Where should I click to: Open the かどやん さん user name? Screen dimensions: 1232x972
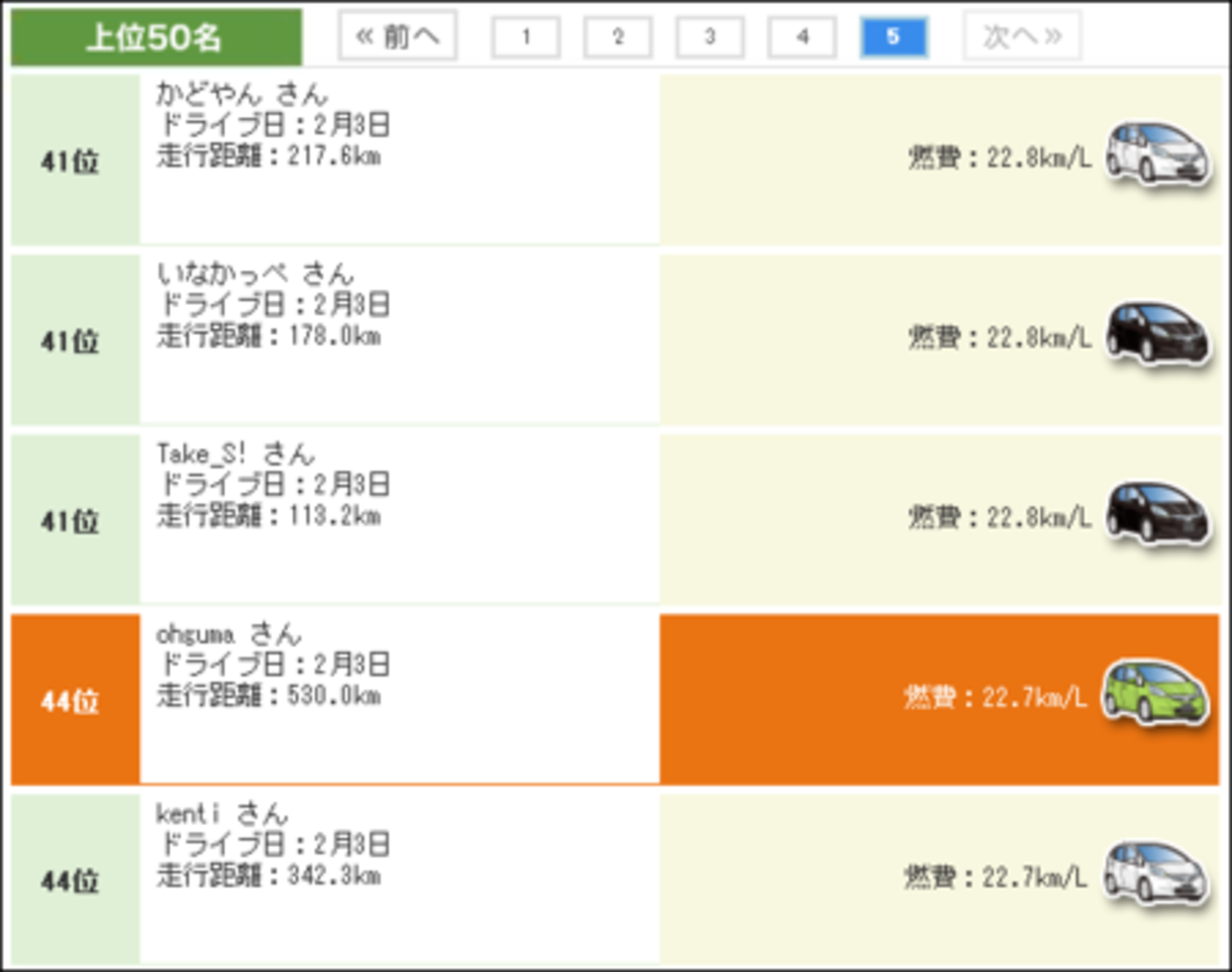[x=242, y=94]
